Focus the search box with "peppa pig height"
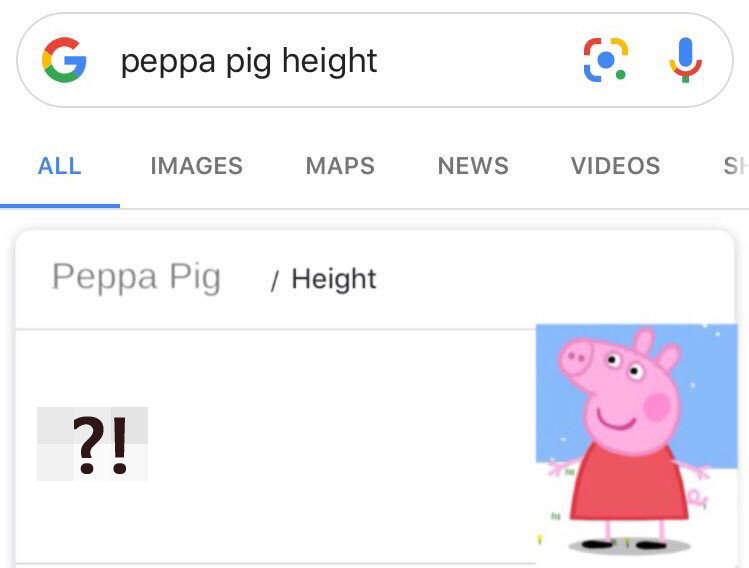 click(300, 61)
